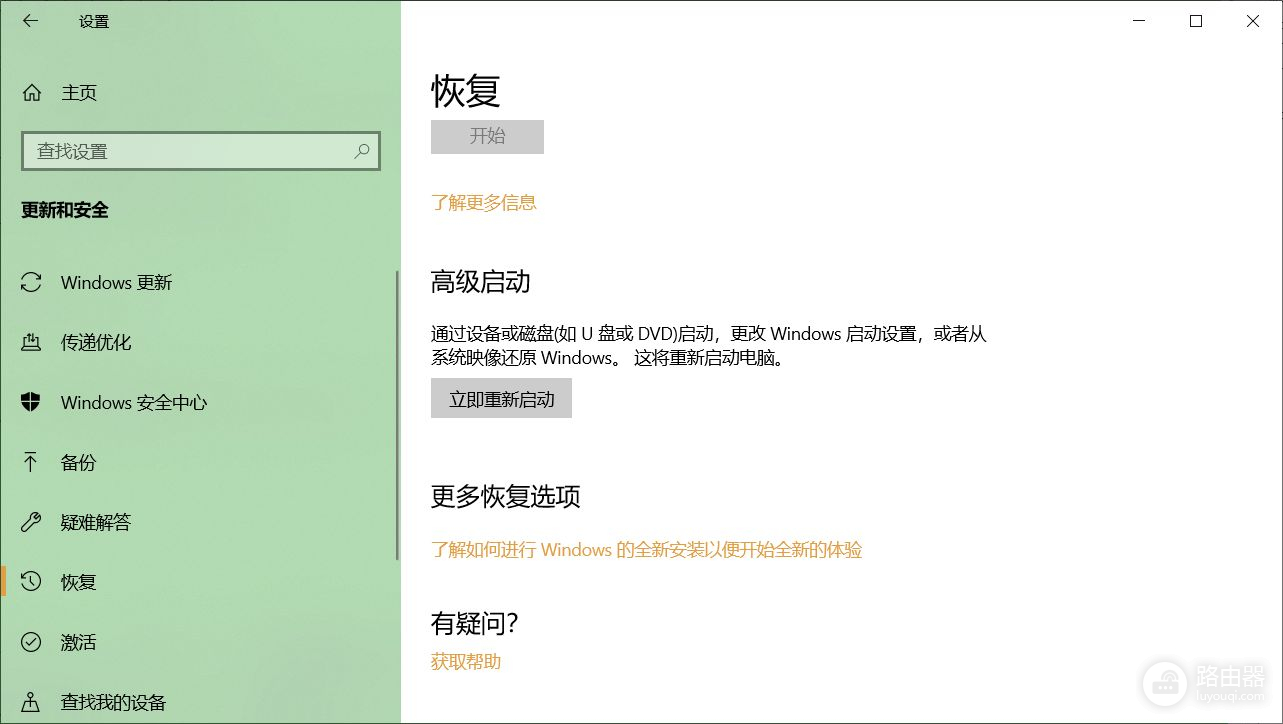The width and height of the screenshot is (1283, 724).
Task: Click the 激活 checkmark circle icon
Action: click(x=31, y=642)
